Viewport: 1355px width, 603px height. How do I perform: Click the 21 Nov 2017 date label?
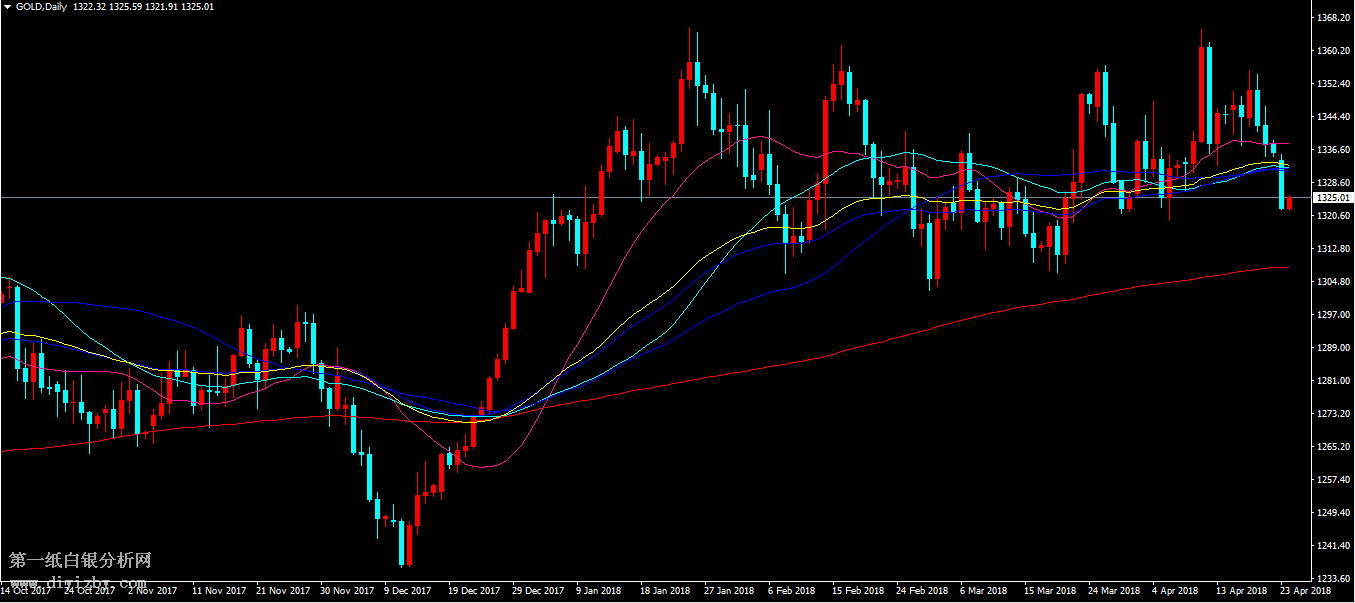tap(283, 591)
